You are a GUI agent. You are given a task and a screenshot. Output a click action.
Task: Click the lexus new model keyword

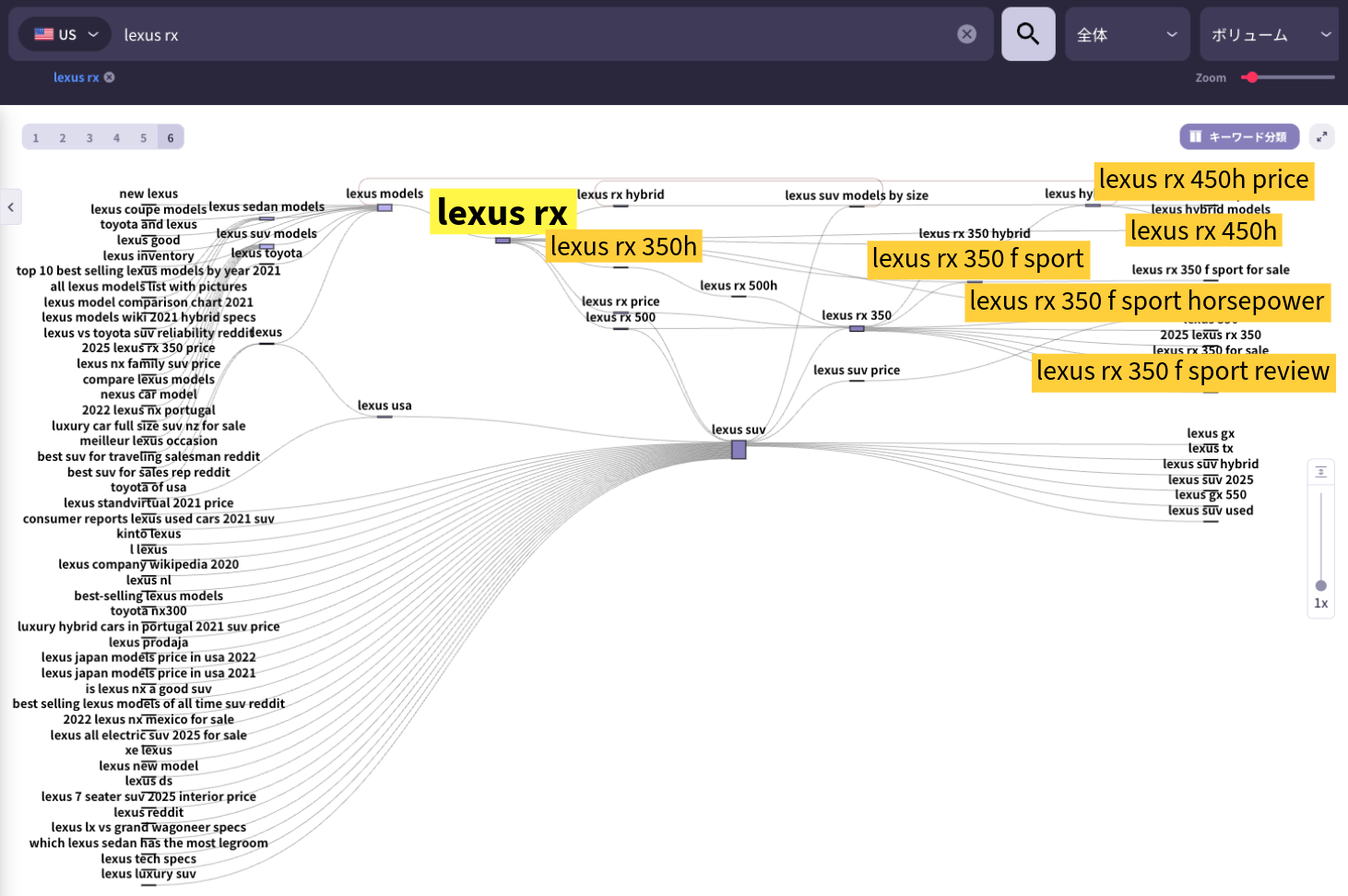[x=148, y=765]
